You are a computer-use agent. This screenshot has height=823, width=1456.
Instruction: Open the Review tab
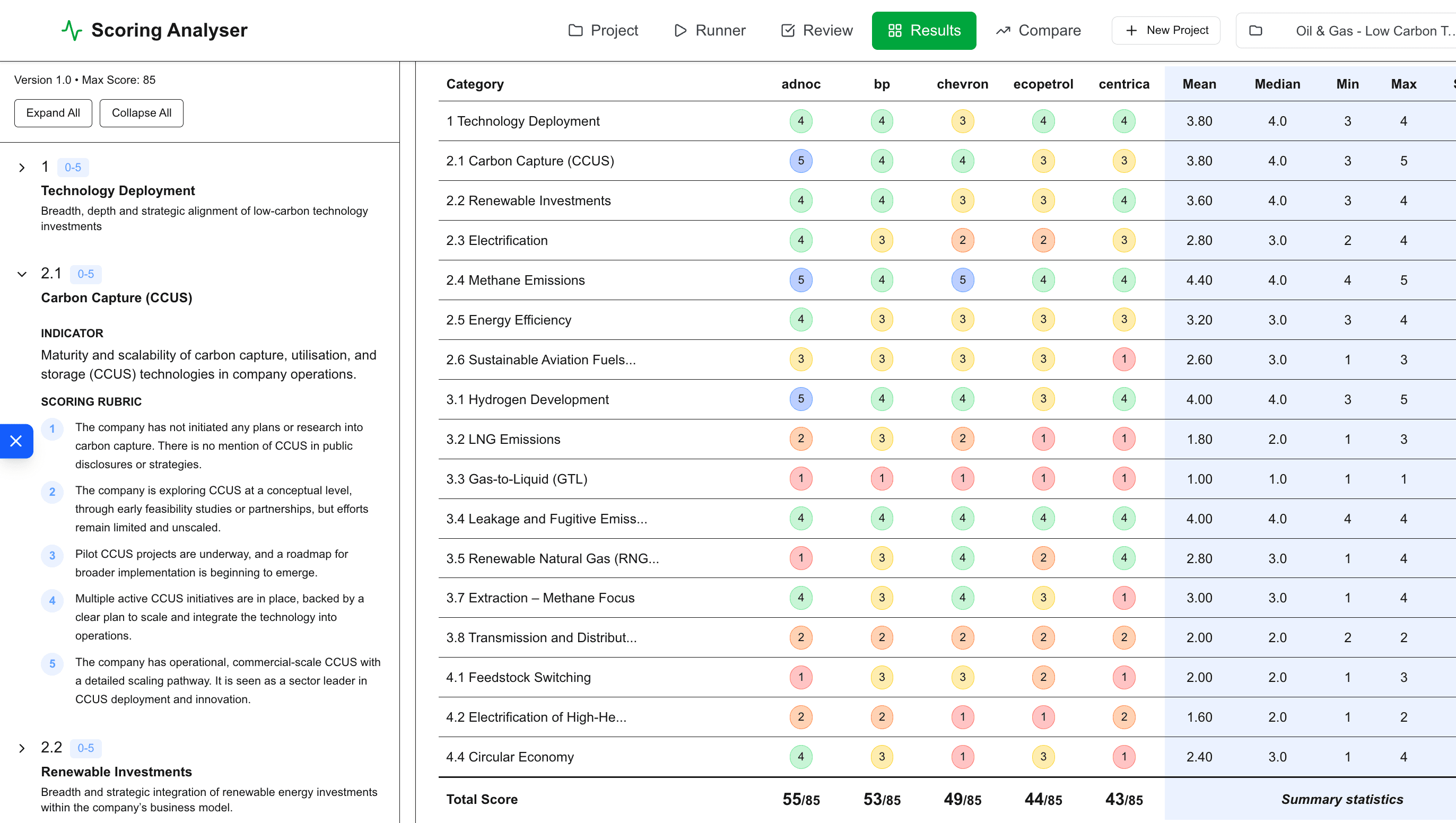pos(816,31)
